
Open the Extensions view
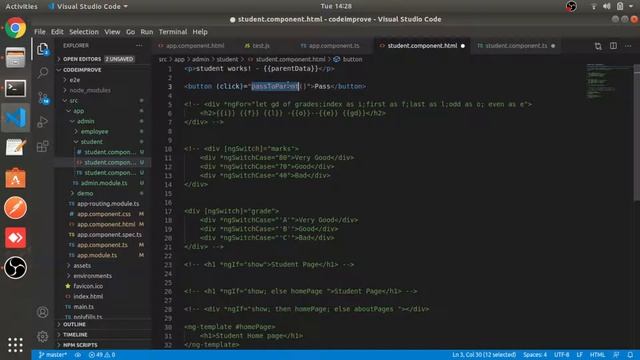(x=42, y=146)
